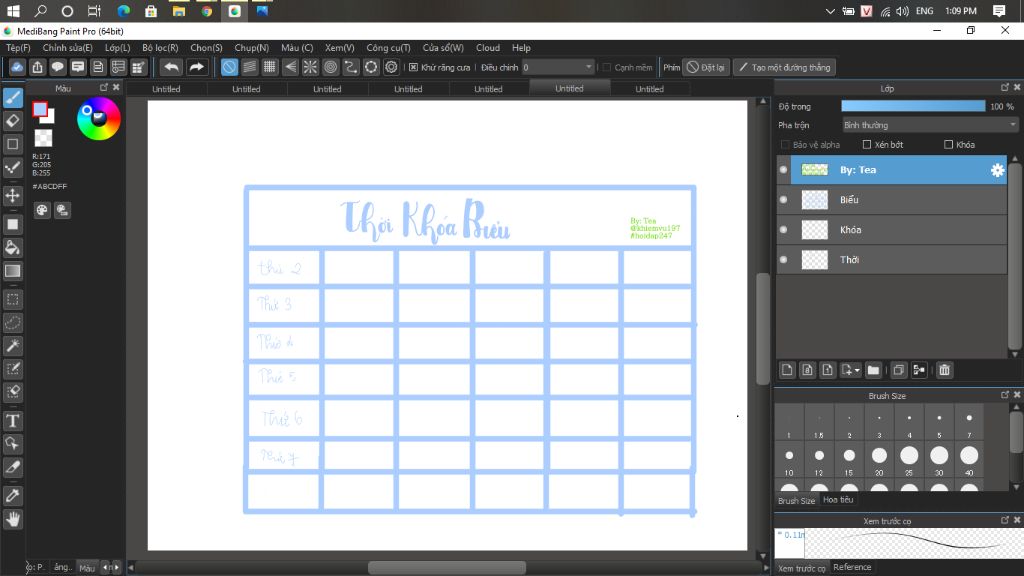Select the Fill rectangle tool
Screen dimensions: 1024x576
[x=12, y=225]
